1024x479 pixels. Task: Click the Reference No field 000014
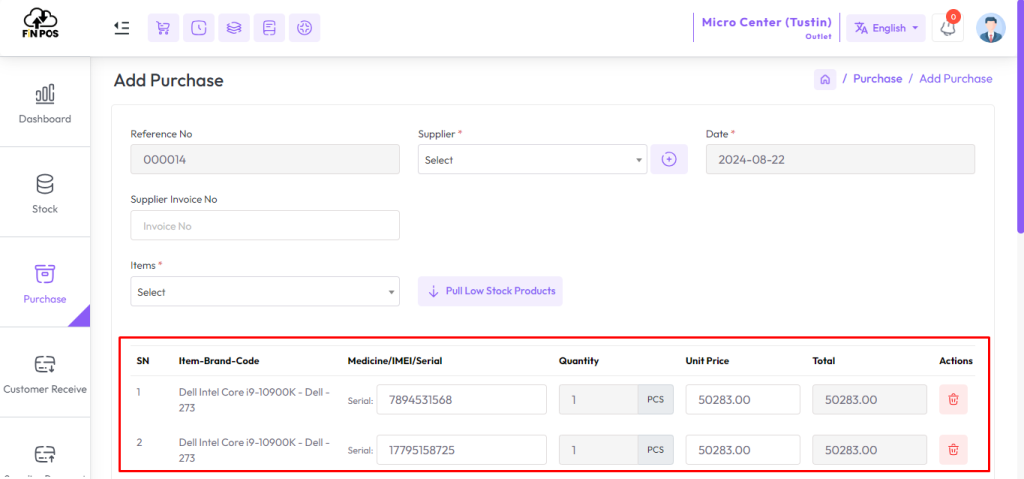264,159
